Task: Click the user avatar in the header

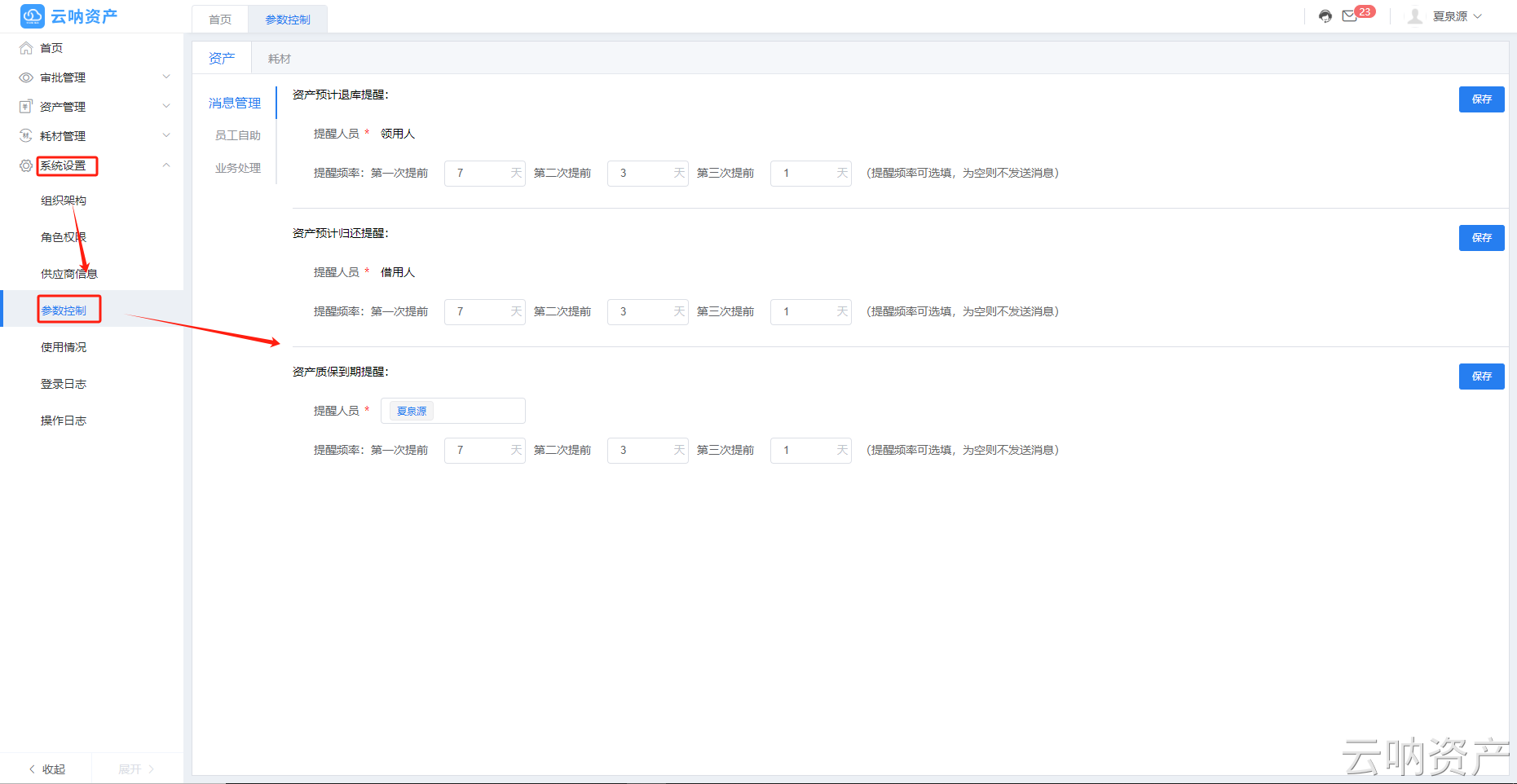Action: point(1414,15)
